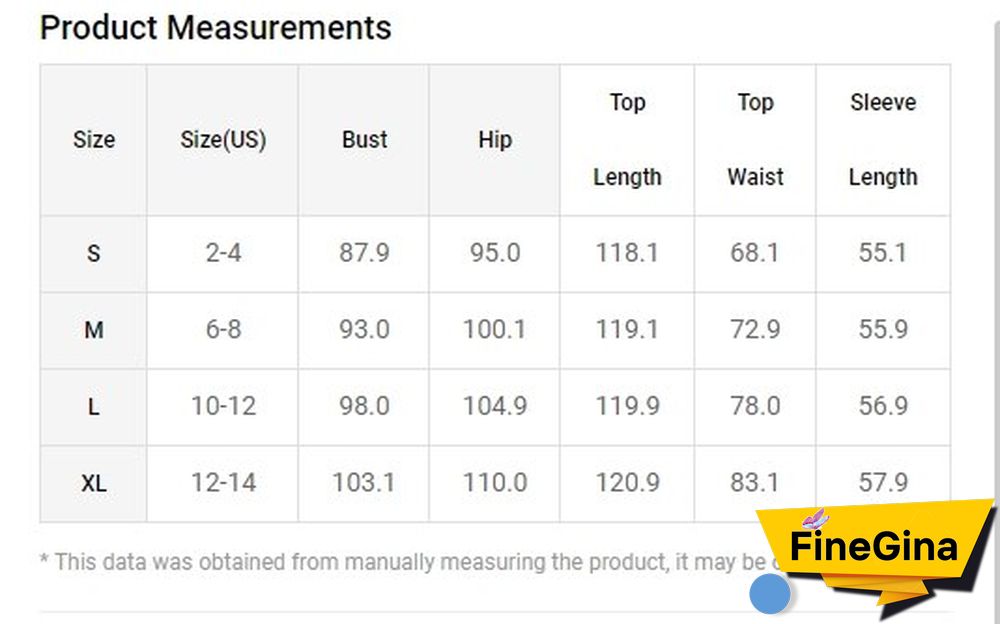Click the M size row label
The width and height of the screenshot is (1000, 624).
(93, 329)
